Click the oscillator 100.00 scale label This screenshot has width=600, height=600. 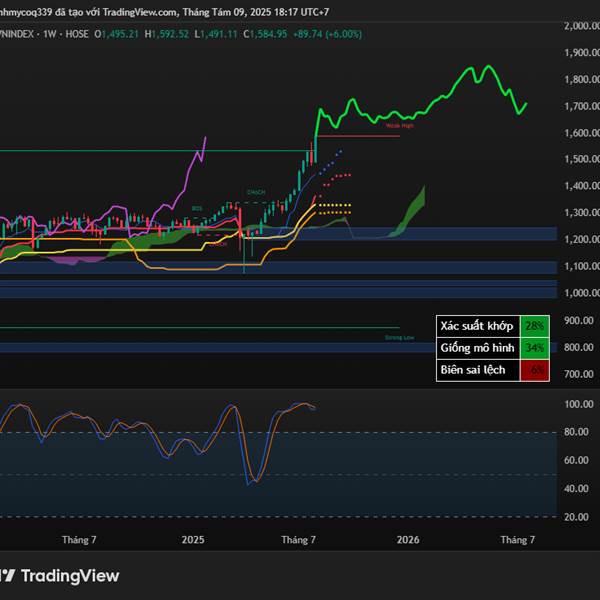click(579, 404)
